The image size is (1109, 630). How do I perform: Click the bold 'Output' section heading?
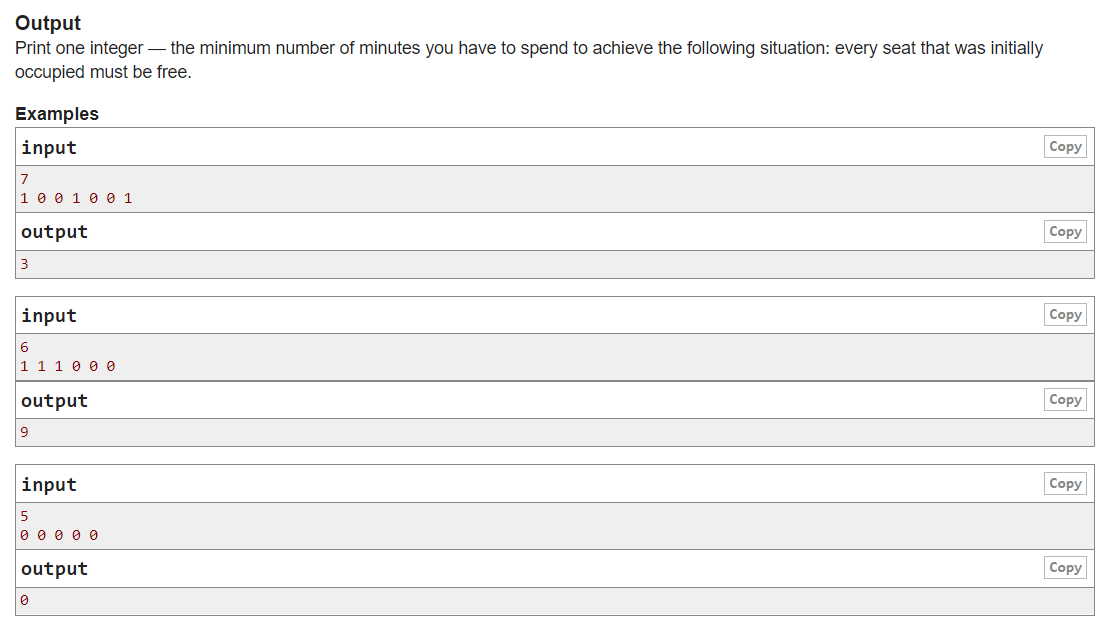click(48, 23)
